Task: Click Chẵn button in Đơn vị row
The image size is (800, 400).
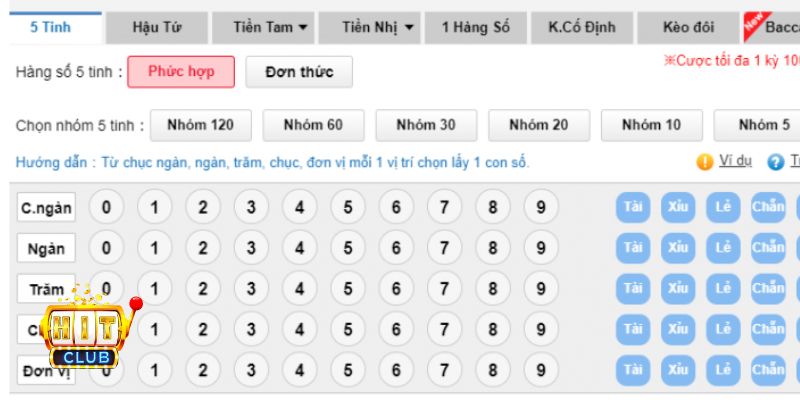Action: tap(768, 370)
